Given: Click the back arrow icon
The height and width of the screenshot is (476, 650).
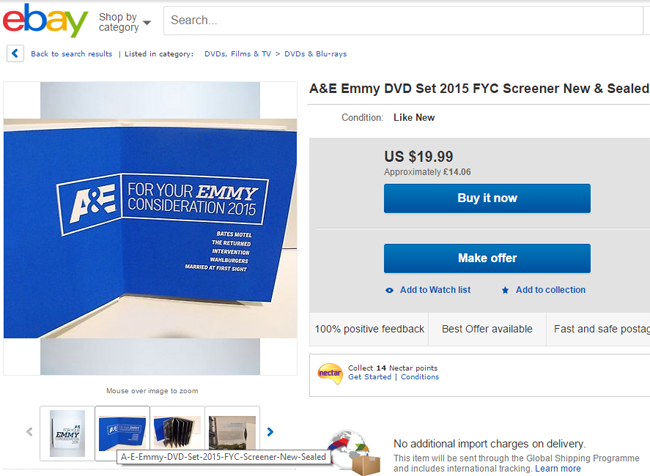Looking at the screenshot, I should point(15,54).
